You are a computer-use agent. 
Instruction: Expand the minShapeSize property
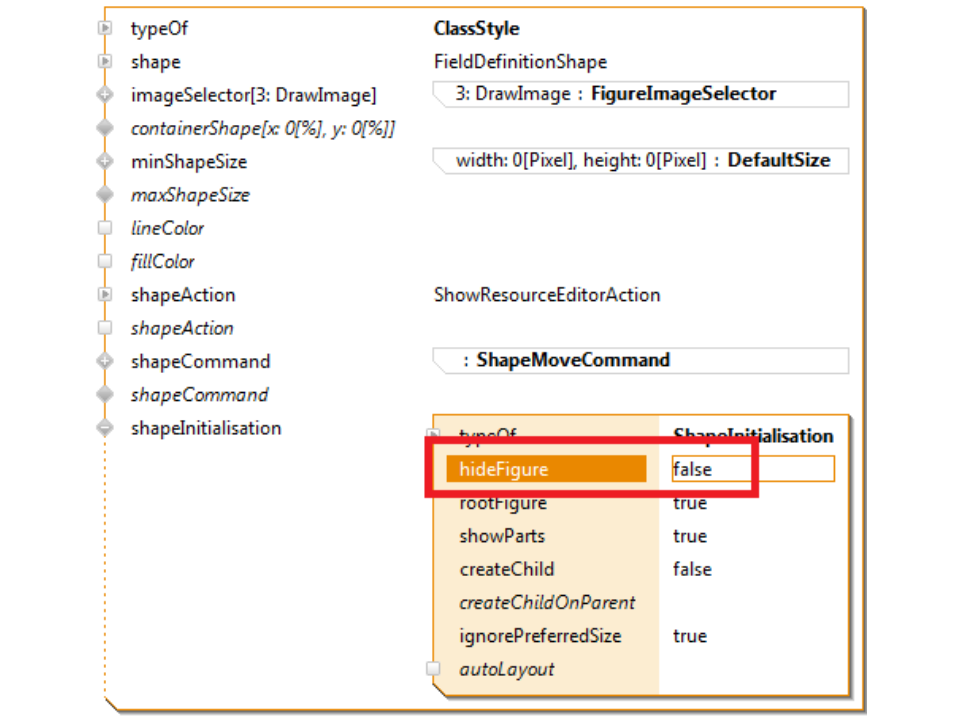105,161
